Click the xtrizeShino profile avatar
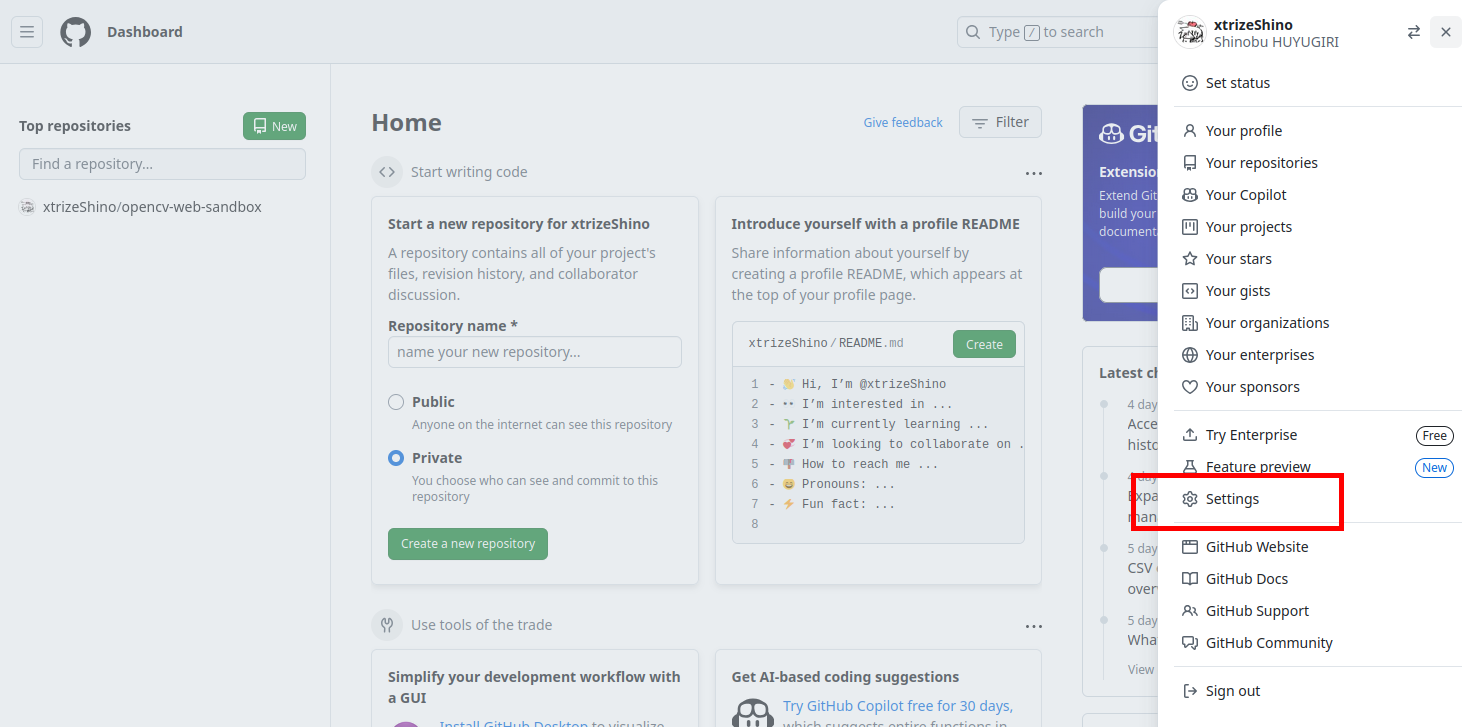This screenshot has height=727, width=1470. [x=1190, y=32]
